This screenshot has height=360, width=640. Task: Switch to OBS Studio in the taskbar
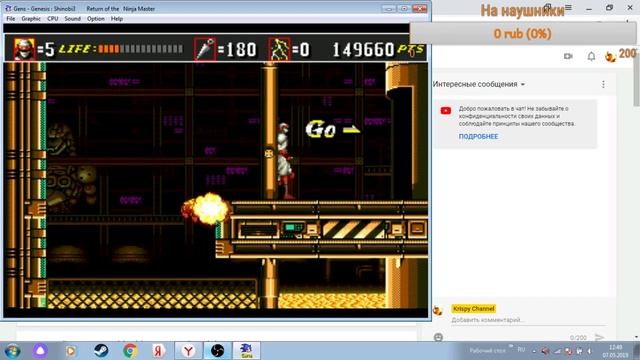point(218,351)
